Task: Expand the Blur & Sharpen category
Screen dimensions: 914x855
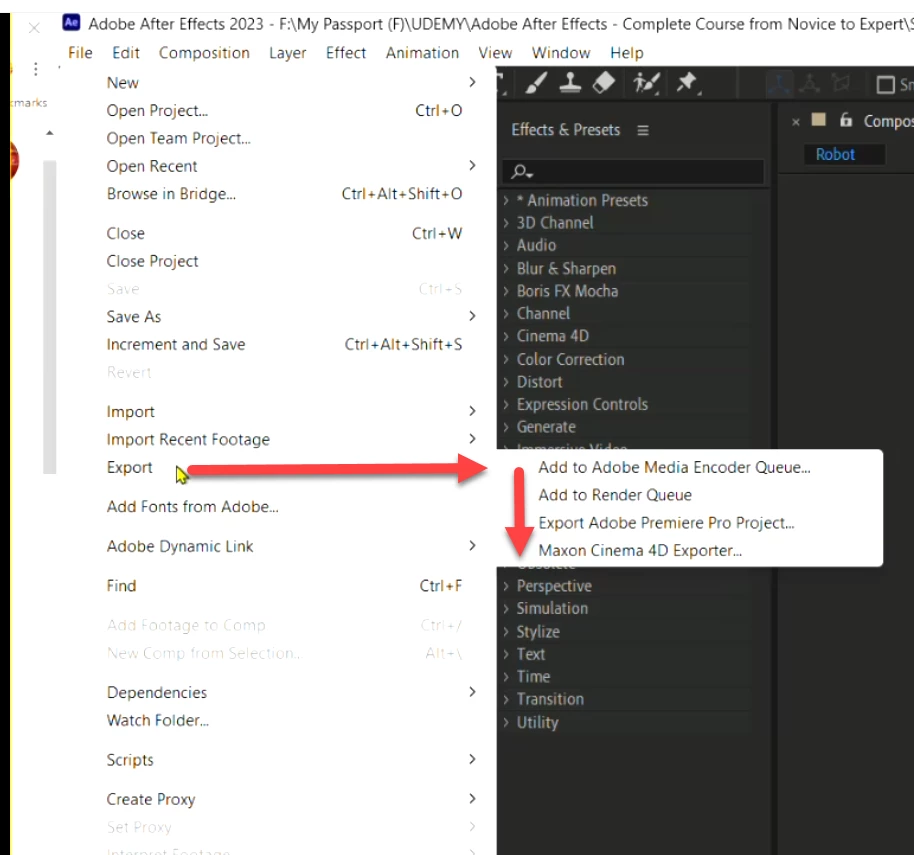Action: point(506,268)
